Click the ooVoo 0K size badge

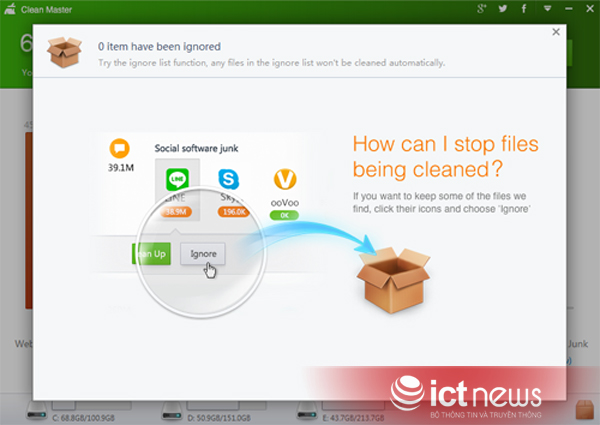(x=284, y=215)
